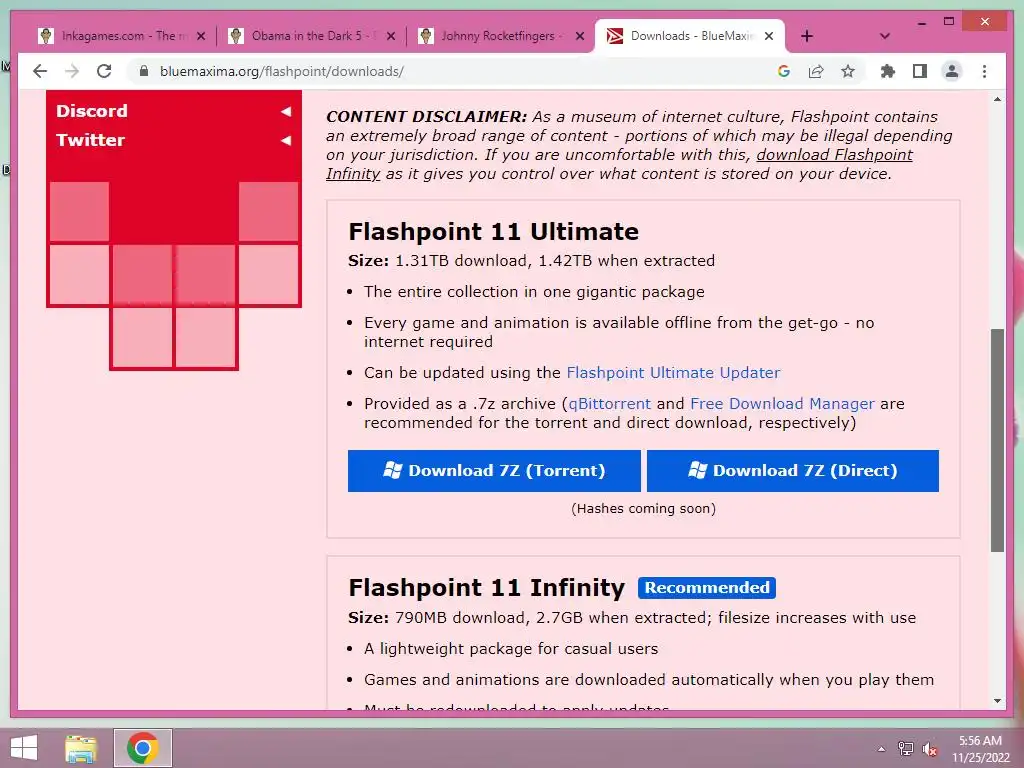The height and width of the screenshot is (768, 1024).
Task: Open the tab search dropdown chevron
Action: coord(885,36)
